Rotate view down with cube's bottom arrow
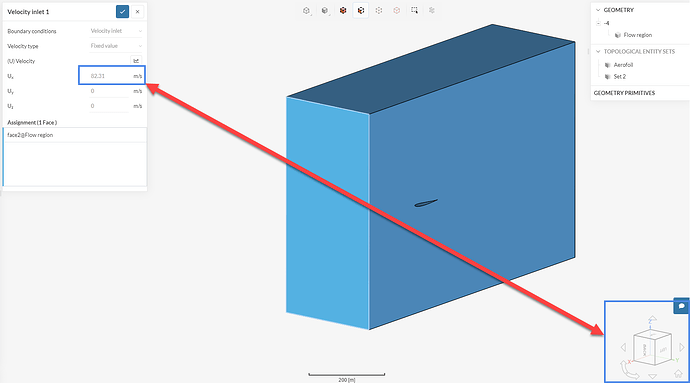 (x=653, y=376)
